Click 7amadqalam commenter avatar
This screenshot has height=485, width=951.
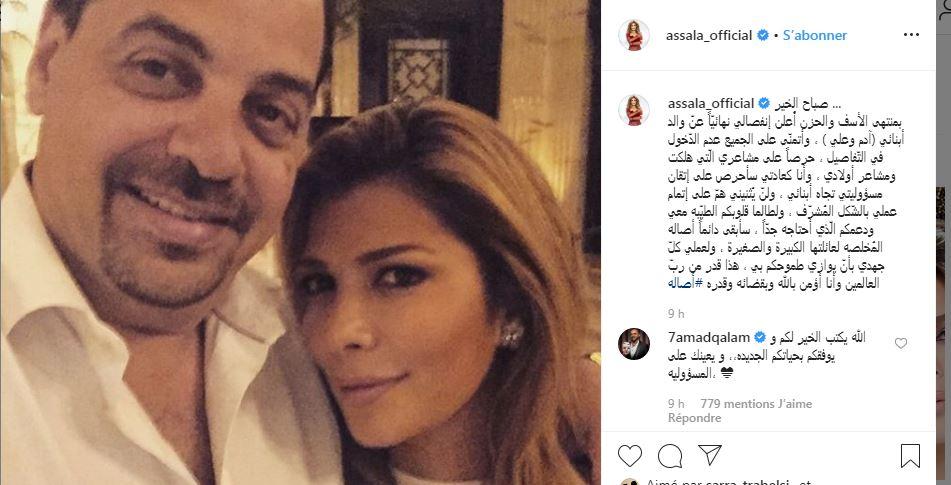click(x=634, y=344)
